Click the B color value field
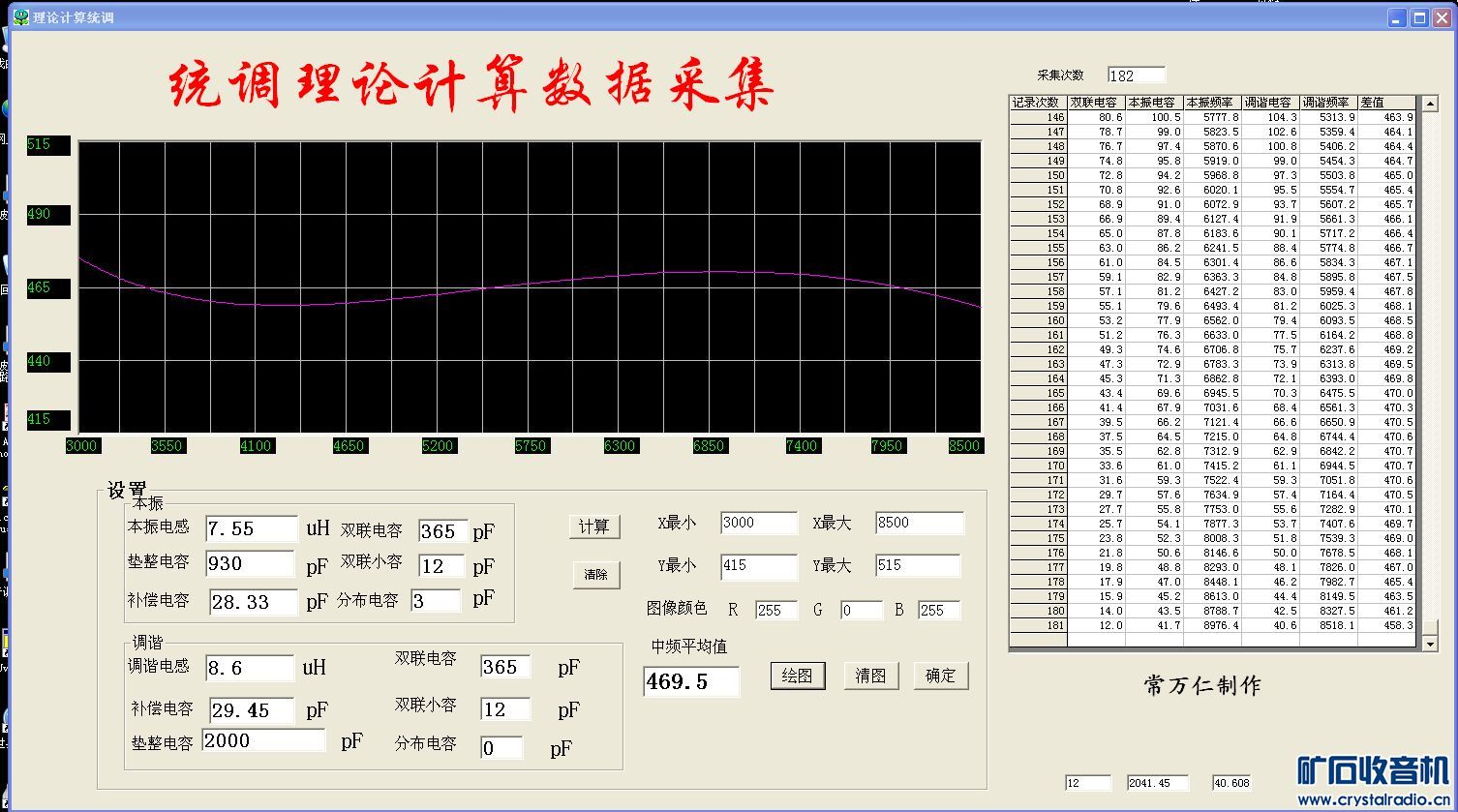The height and width of the screenshot is (812, 1458). pyautogui.click(x=938, y=611)
